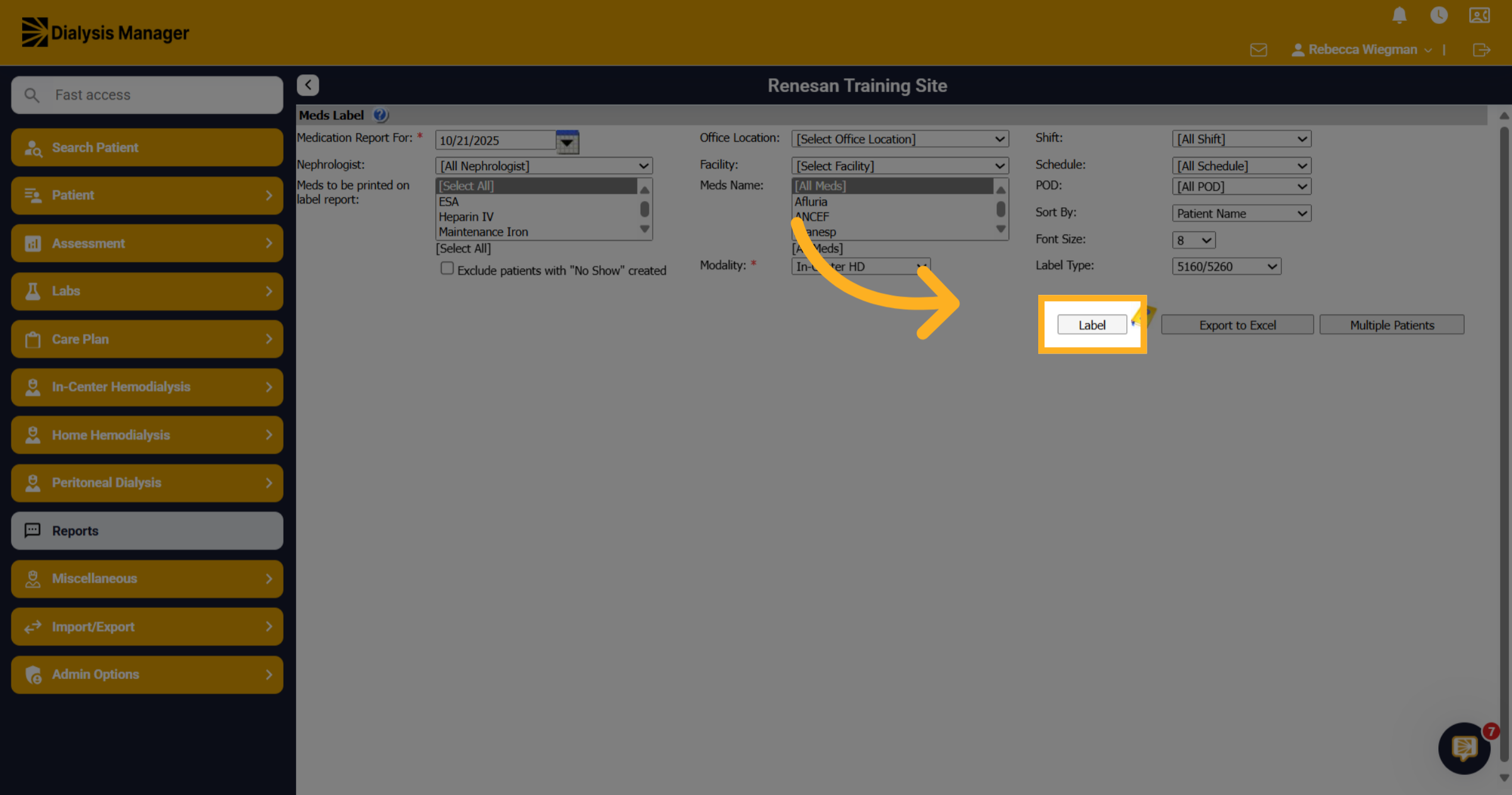Click the Dialysis Manager logo

tap(105, 32)
